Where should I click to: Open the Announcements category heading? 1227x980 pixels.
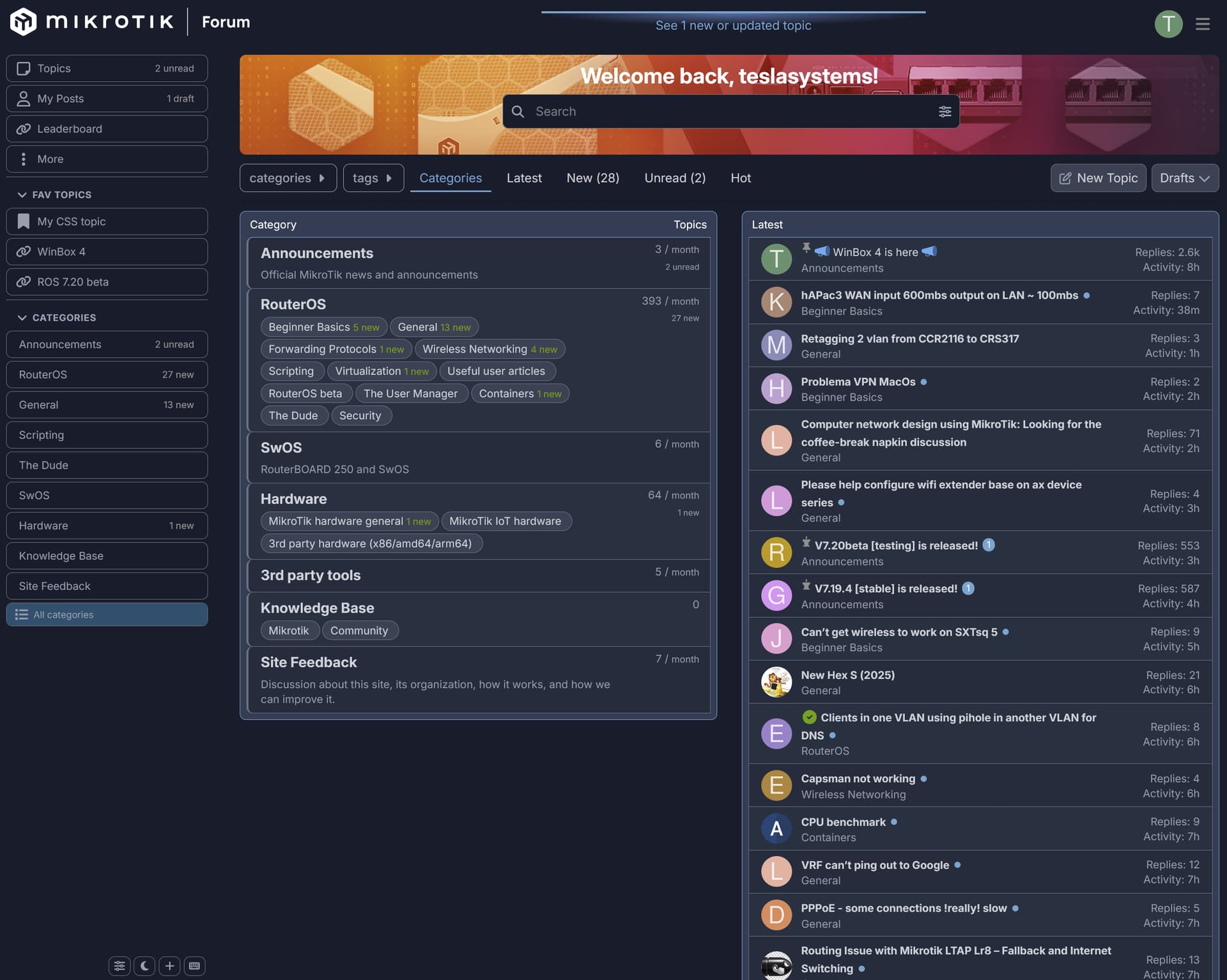click(x=316, y=253)
